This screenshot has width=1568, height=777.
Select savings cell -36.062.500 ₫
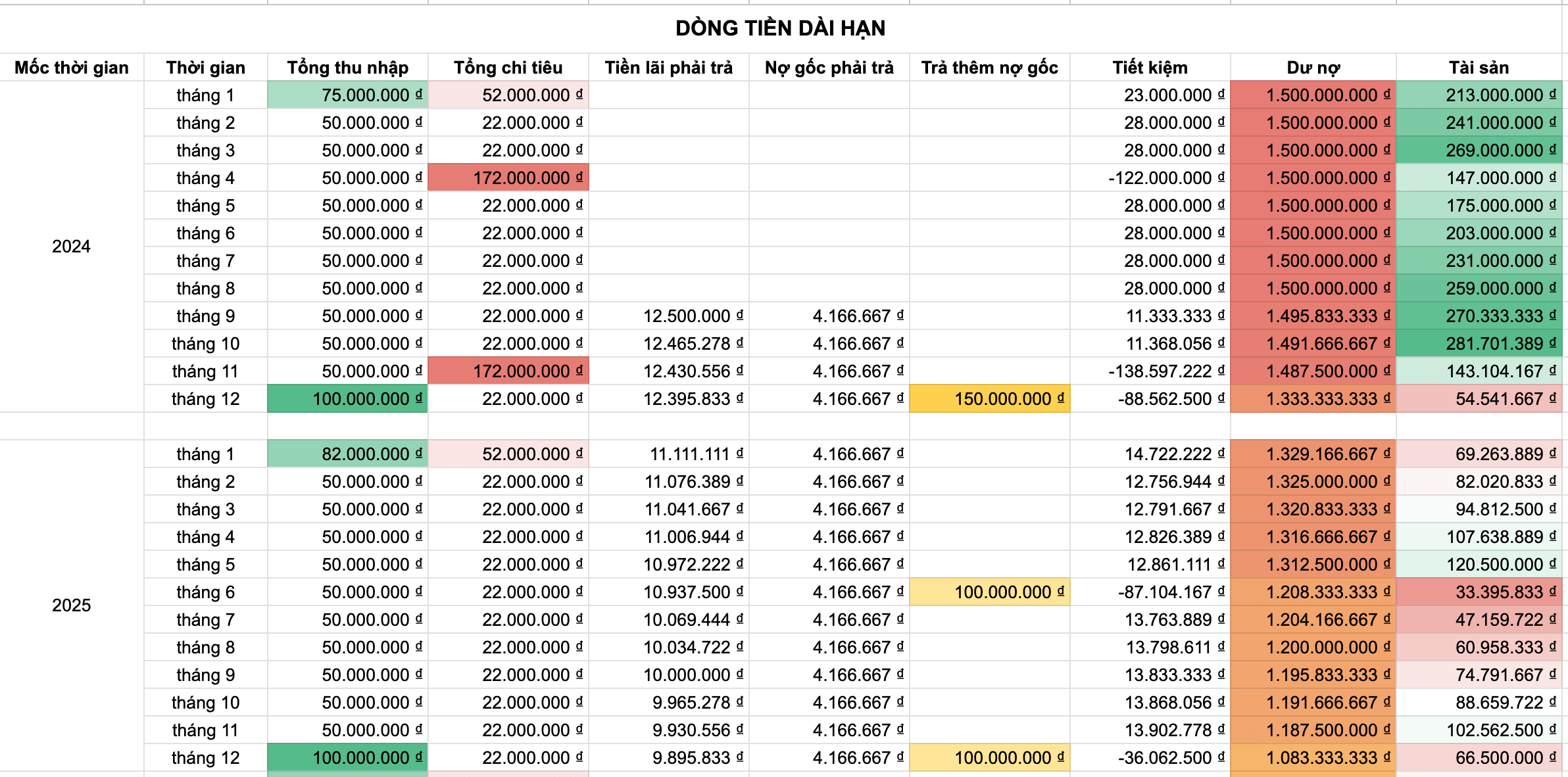click(x=1150, y=758)
